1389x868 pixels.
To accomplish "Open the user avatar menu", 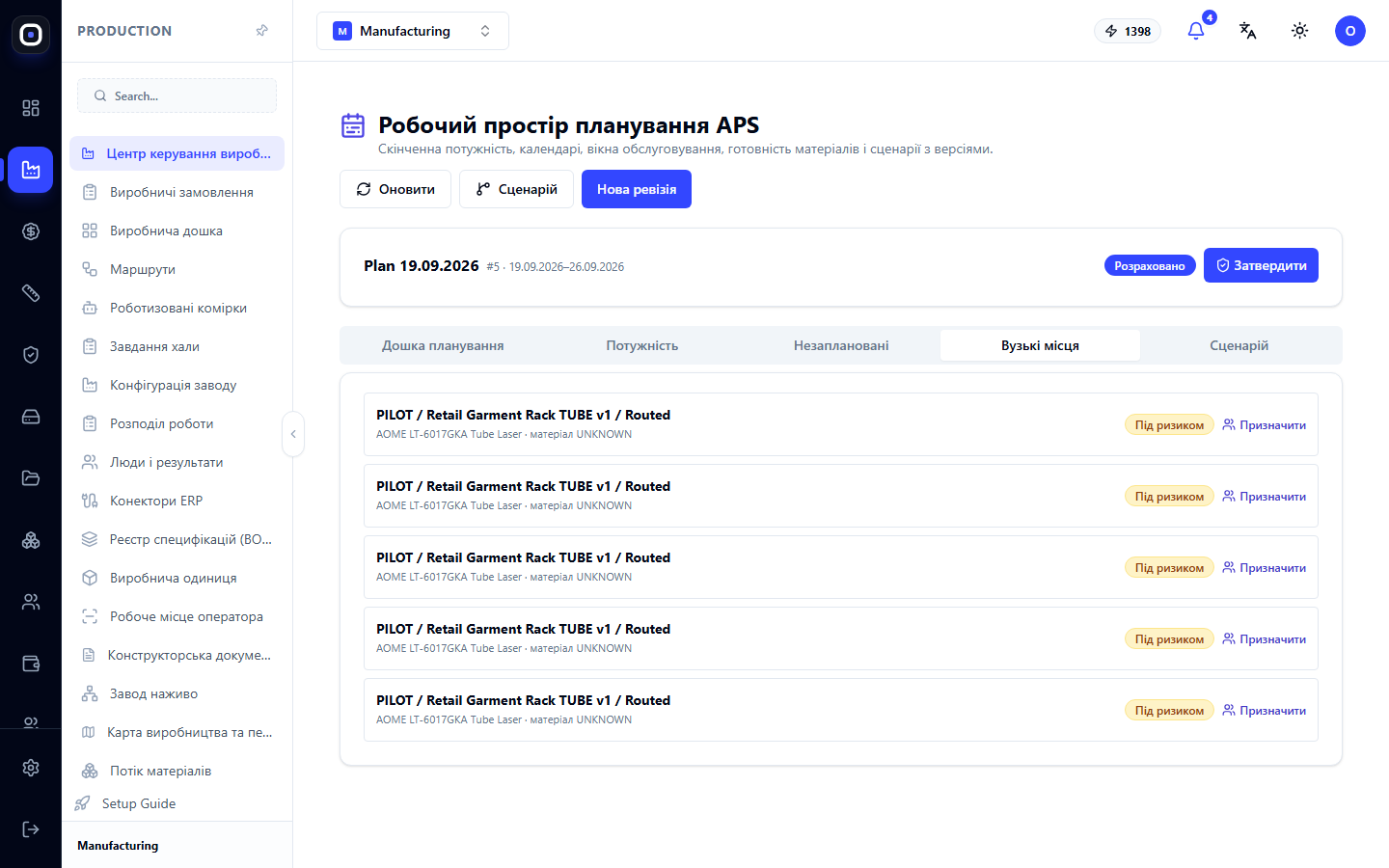I will click(x=1350, y=31).
